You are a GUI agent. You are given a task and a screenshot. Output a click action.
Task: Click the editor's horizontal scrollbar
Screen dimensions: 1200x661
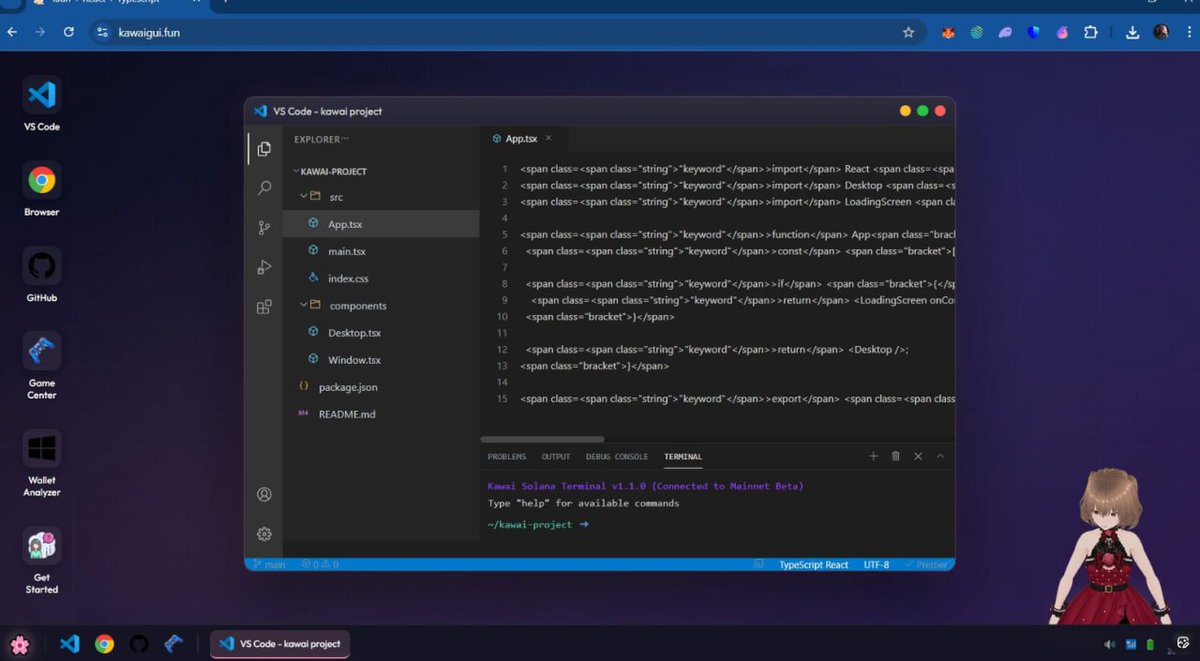[545, 439]
